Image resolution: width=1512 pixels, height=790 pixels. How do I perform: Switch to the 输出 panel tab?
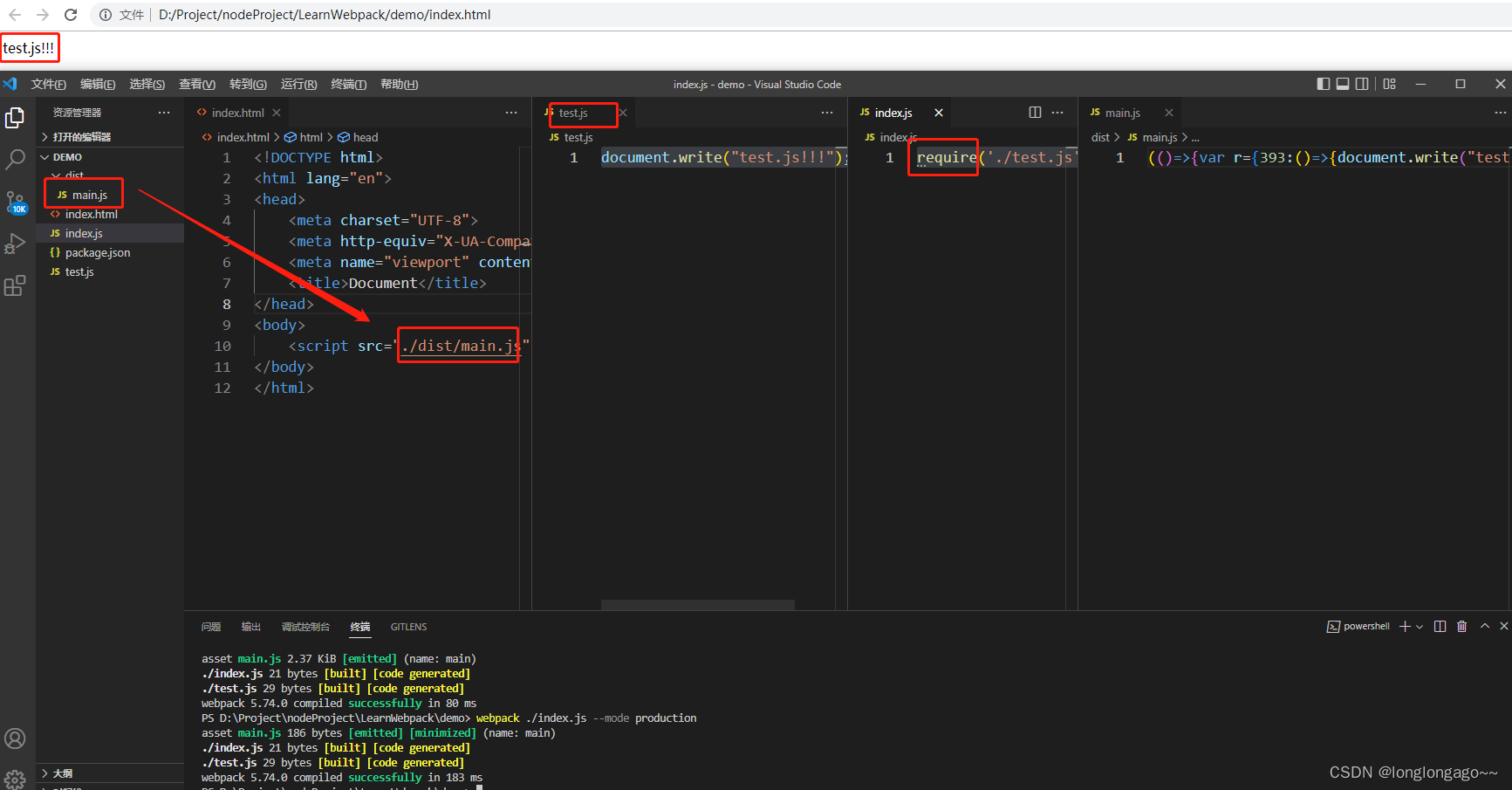pyautogui.click(x=251, y=627)
